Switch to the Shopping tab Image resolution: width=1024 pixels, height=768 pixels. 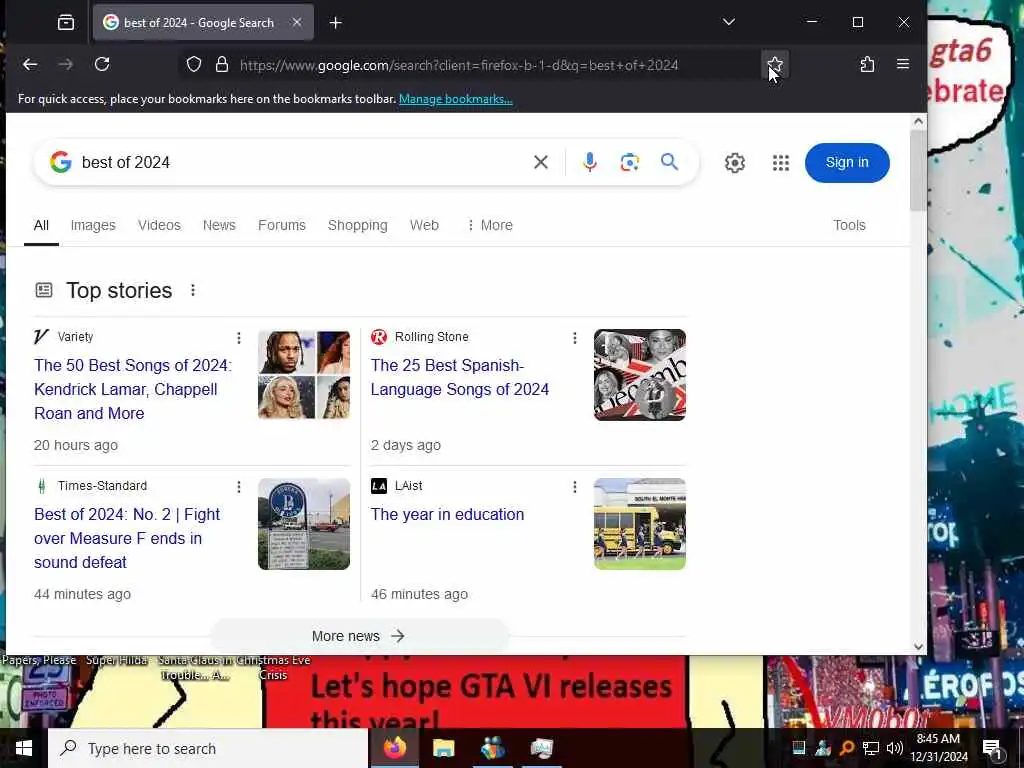tap(357, 225)
